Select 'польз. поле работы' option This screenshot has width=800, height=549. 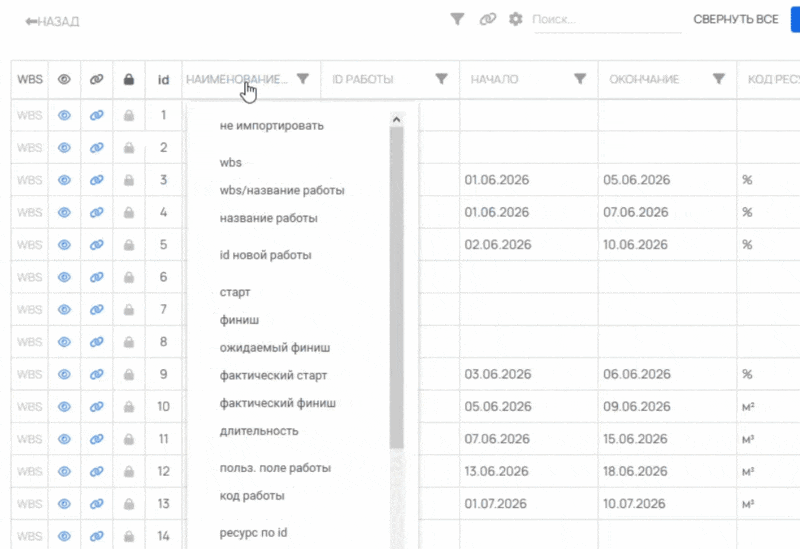pos(275,468)
